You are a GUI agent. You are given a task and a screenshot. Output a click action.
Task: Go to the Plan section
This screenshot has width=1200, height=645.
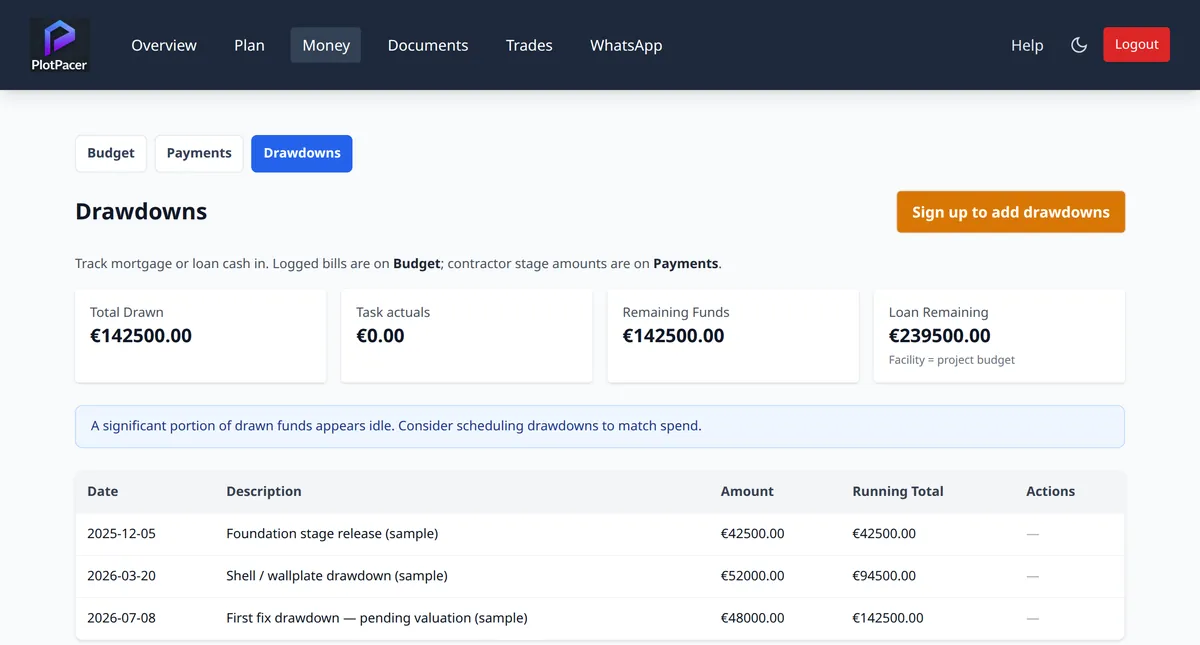point(249,45)
